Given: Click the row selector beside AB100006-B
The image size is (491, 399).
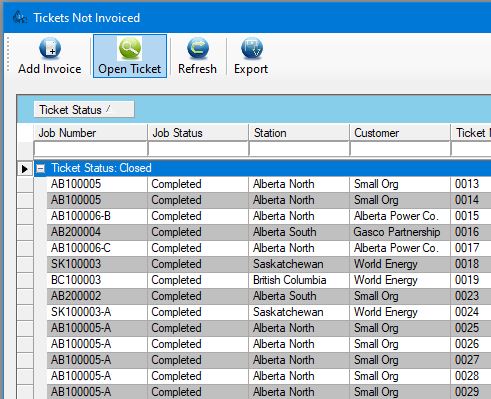Looking at the screenshot, I should coord(25,216).
